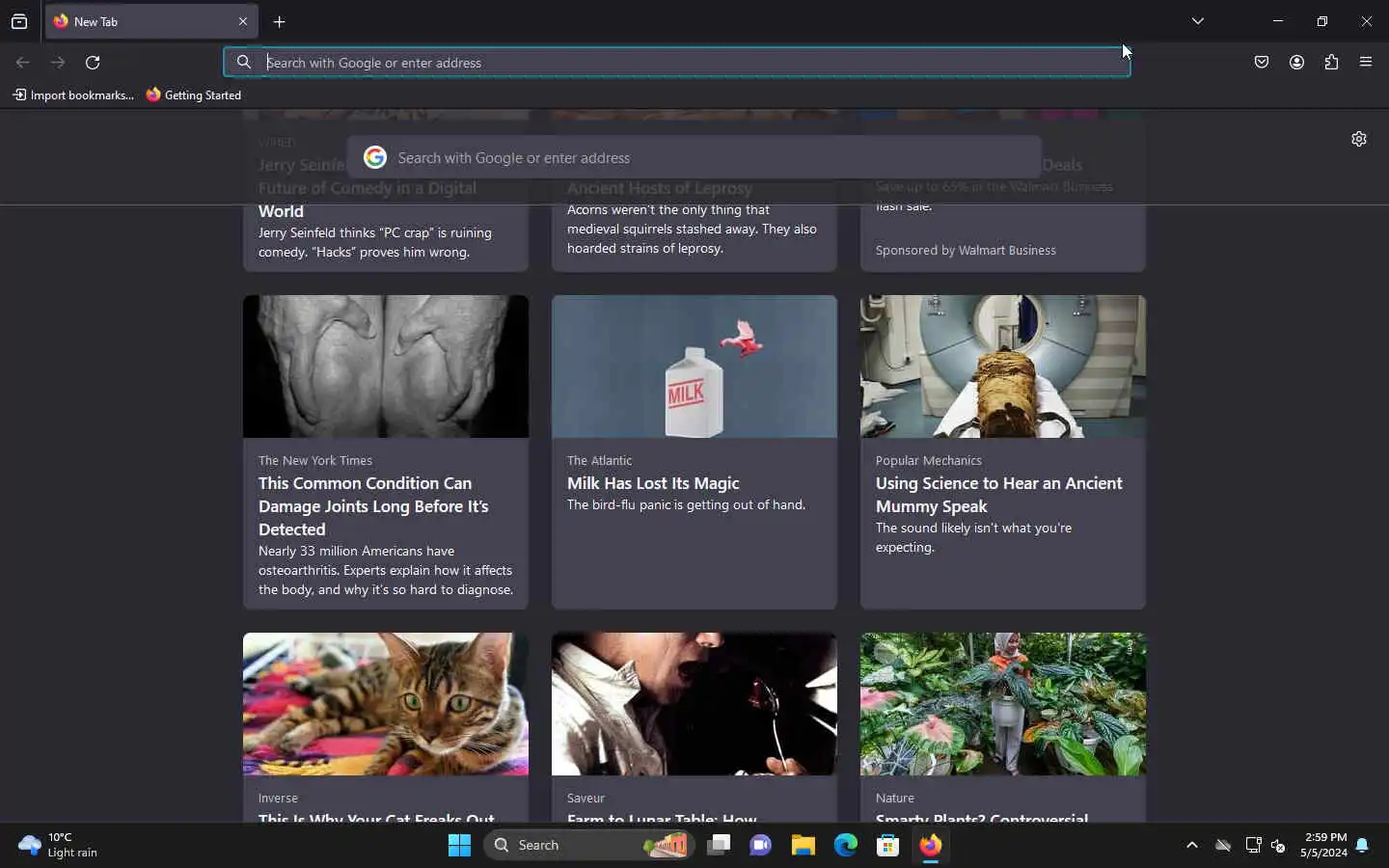Open Windows Start menu
Viewport: 1389px width, 868px height.
[x=459, y=845]
